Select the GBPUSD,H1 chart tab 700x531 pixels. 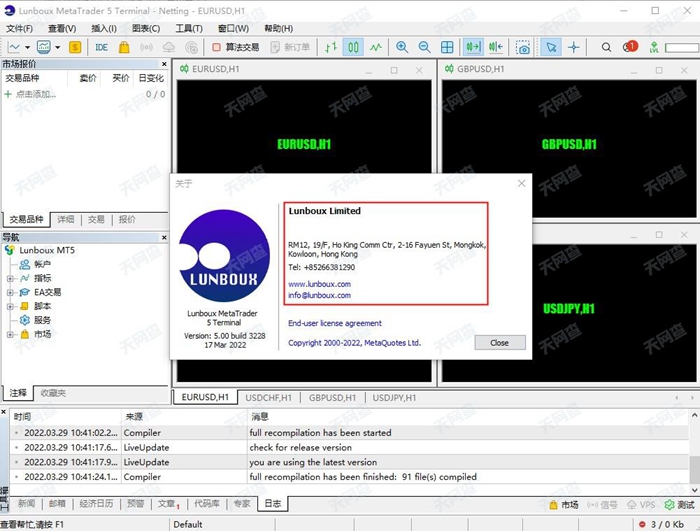[332, 397]
